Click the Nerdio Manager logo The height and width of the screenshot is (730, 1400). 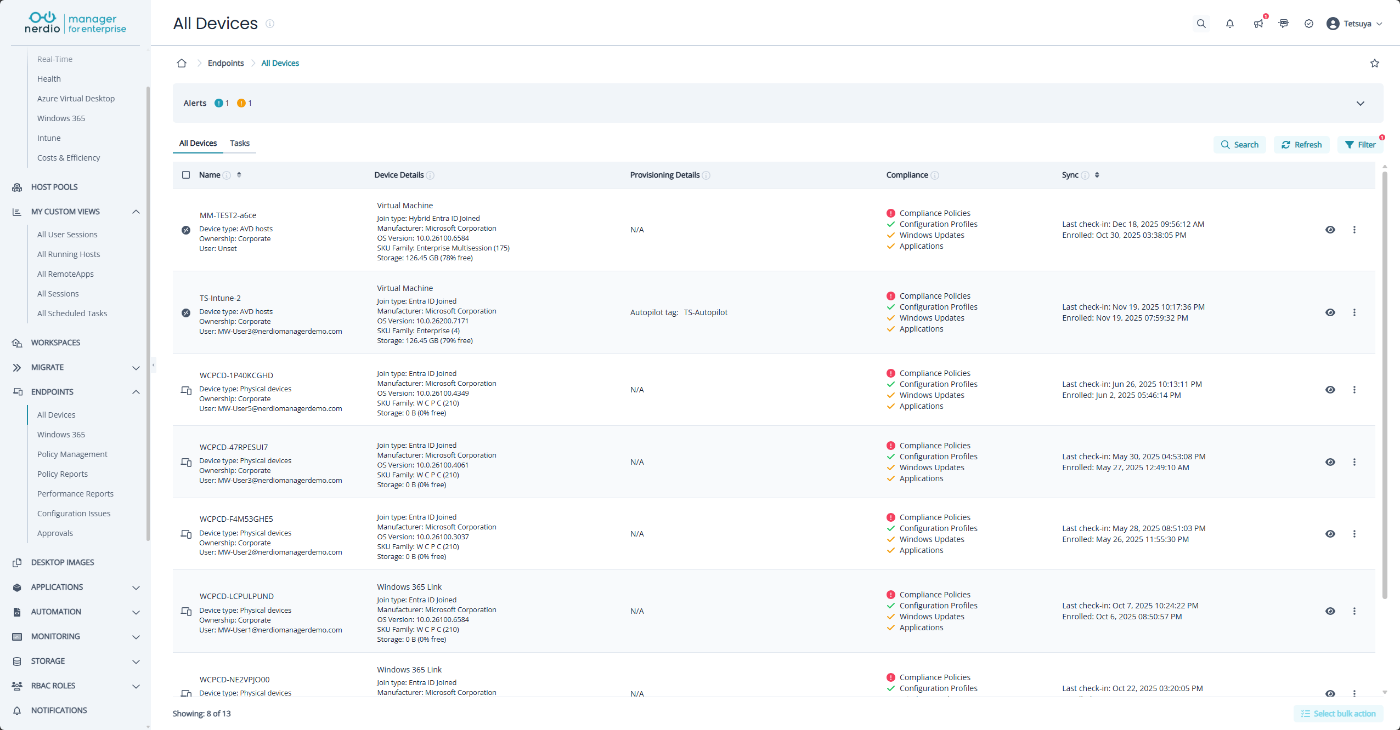[76, 23]
